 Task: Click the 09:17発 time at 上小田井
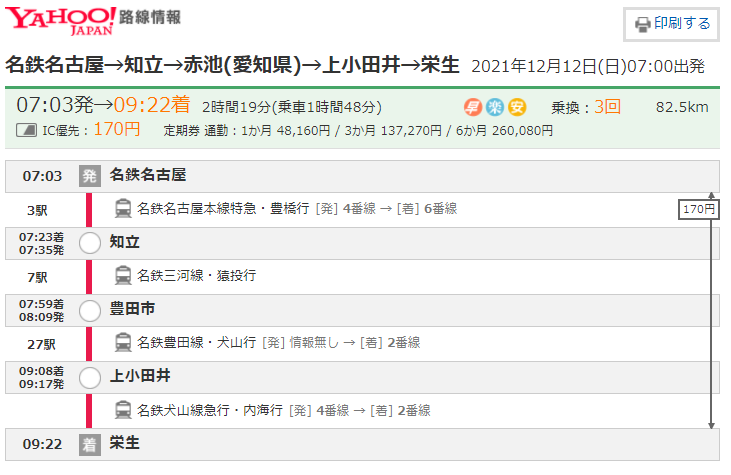click(x=41, y=385)
